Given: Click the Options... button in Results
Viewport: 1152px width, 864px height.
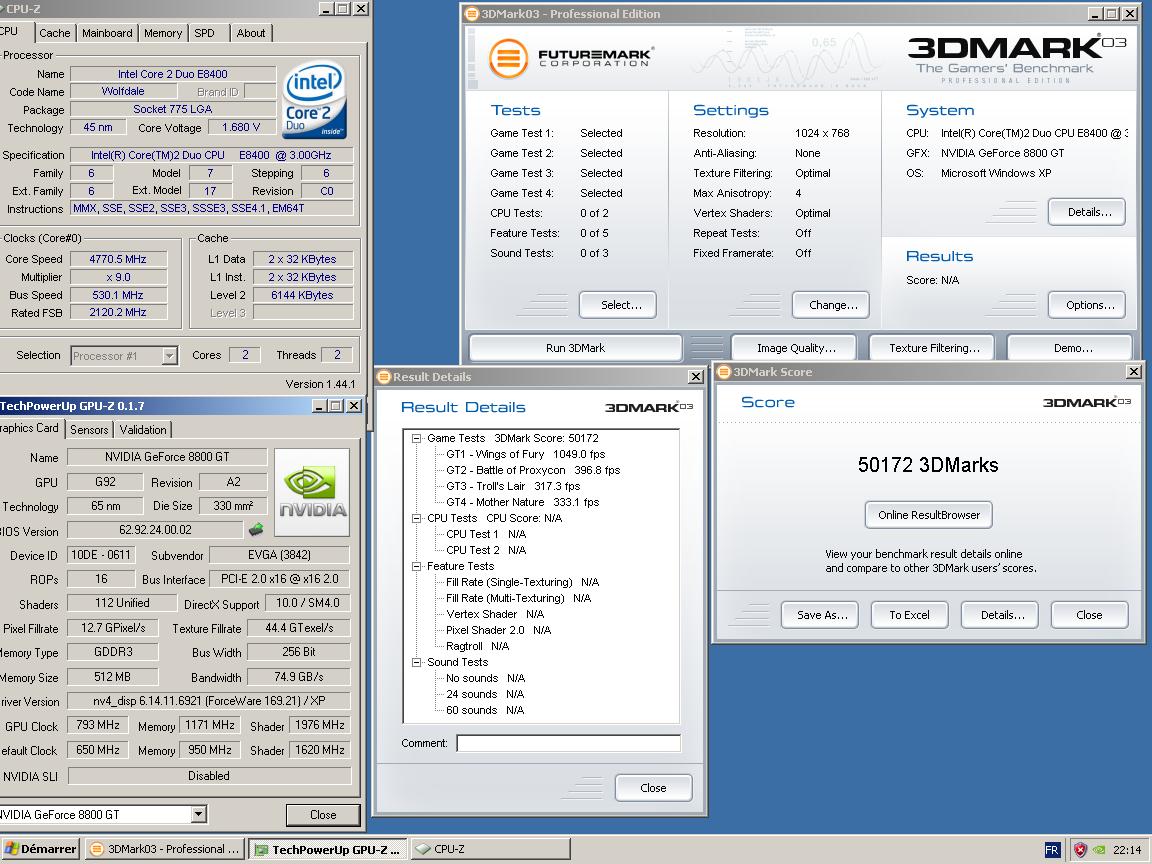Looking at the screenshot, I should 1087,305.
